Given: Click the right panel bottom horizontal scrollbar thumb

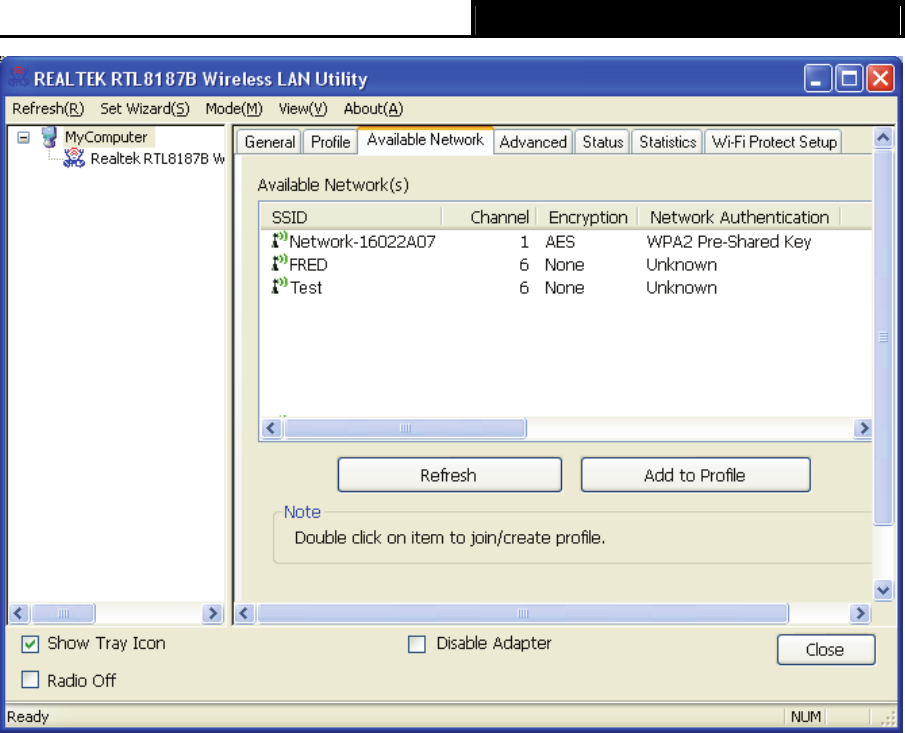Looking at the screenshot, I should point(523,613).
